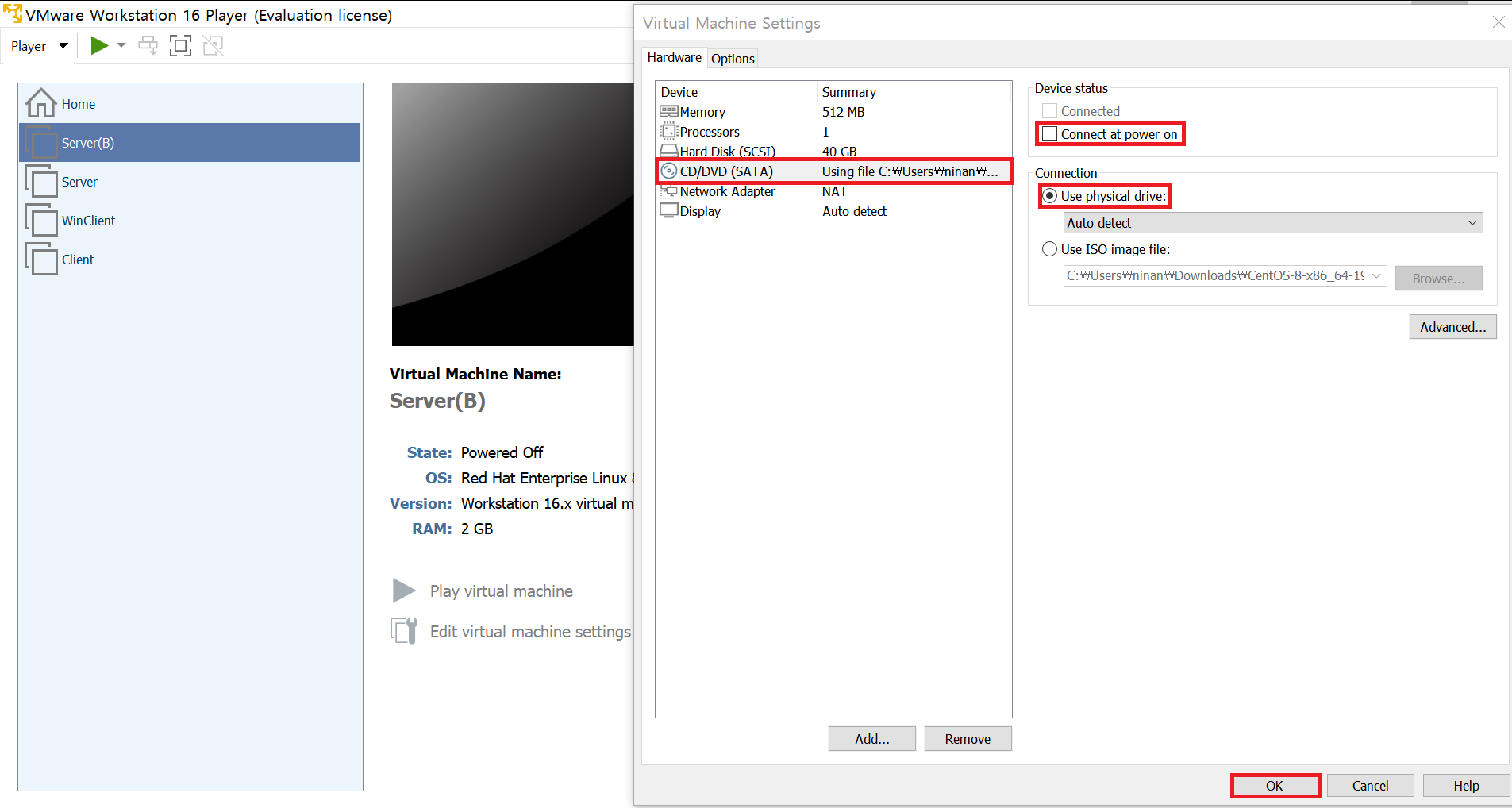Click the Enter full screen mode toolbar icon

click(x=181, y=46)
